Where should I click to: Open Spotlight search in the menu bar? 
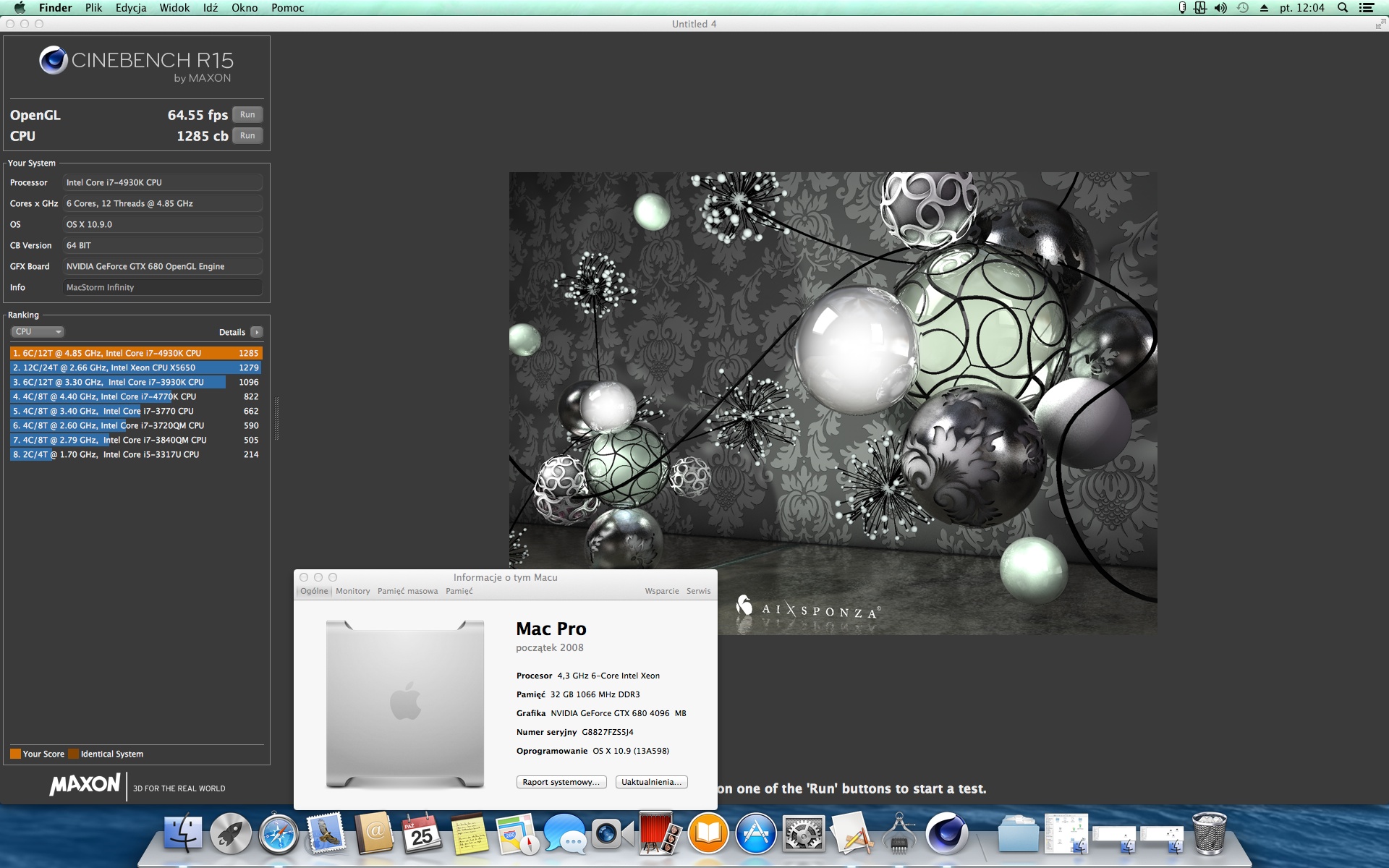coord(1343,8)
